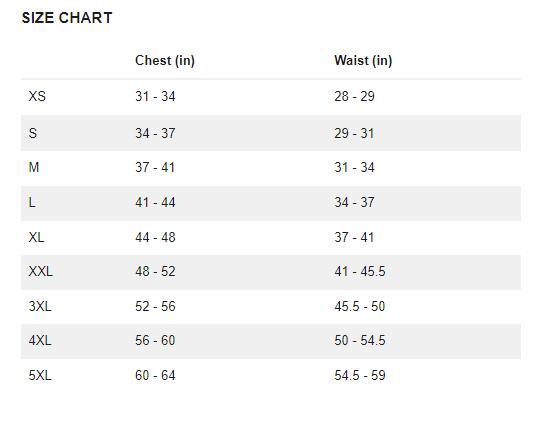Image resolution: width=557 pixels, height=438 pixels.
Task: Select waist value 37 - 41
Action: pyautogui.click(x=354, y=237)
